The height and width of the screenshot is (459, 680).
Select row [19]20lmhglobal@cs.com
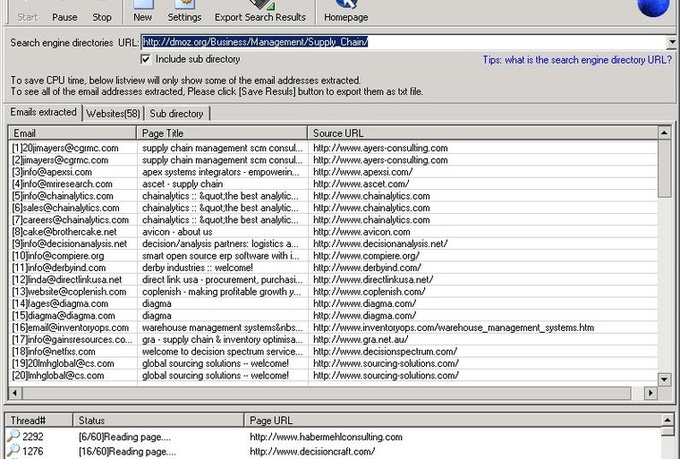[333, 364]
